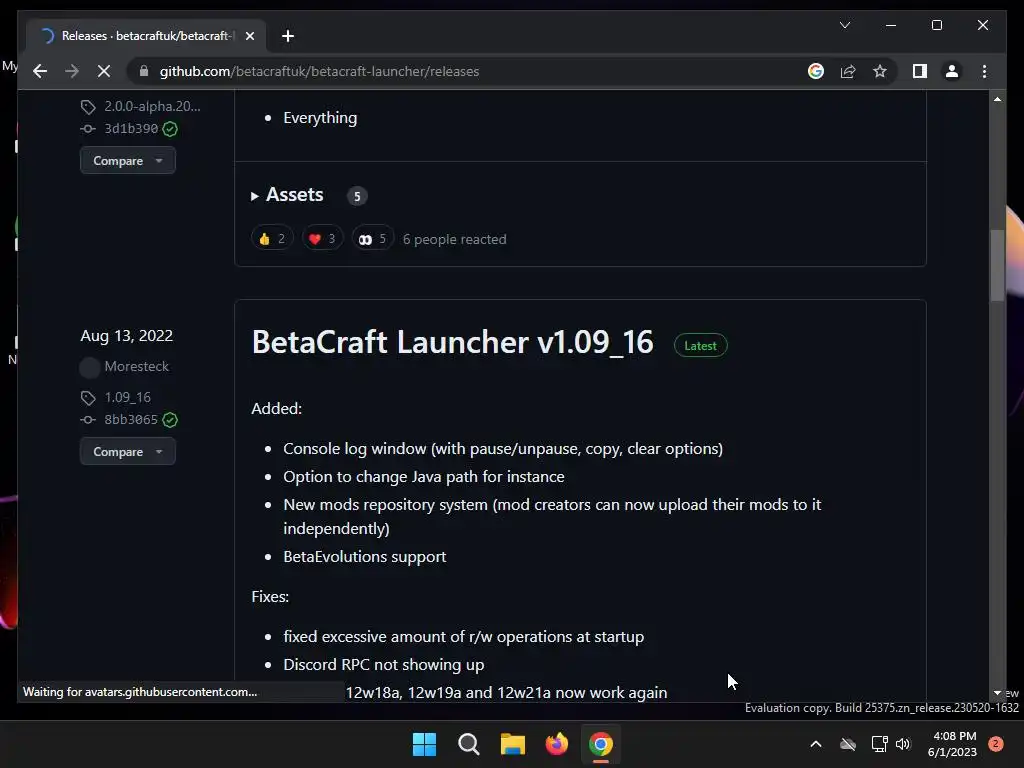1024x768 pixels.
Task: Click the OneDrive cloud tray icon
Action: pyautogui.click(x=848, y=744)
